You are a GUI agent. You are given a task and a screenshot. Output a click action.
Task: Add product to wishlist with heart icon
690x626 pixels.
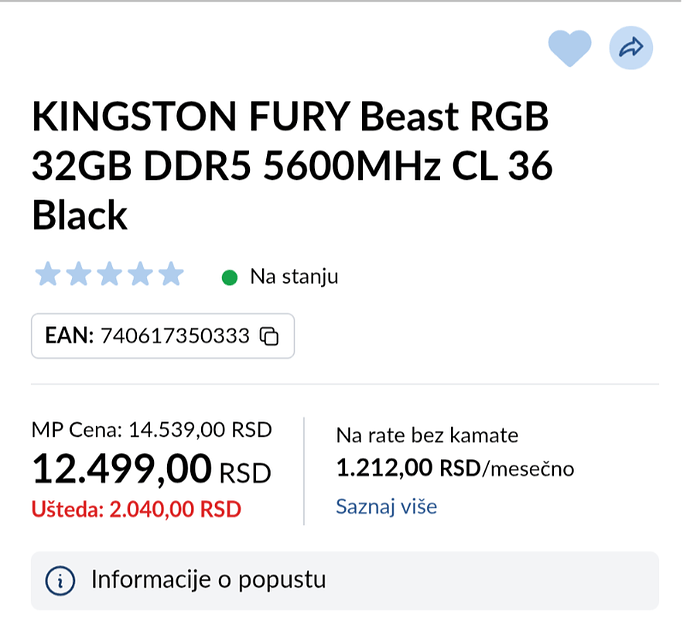coord(569,47)
